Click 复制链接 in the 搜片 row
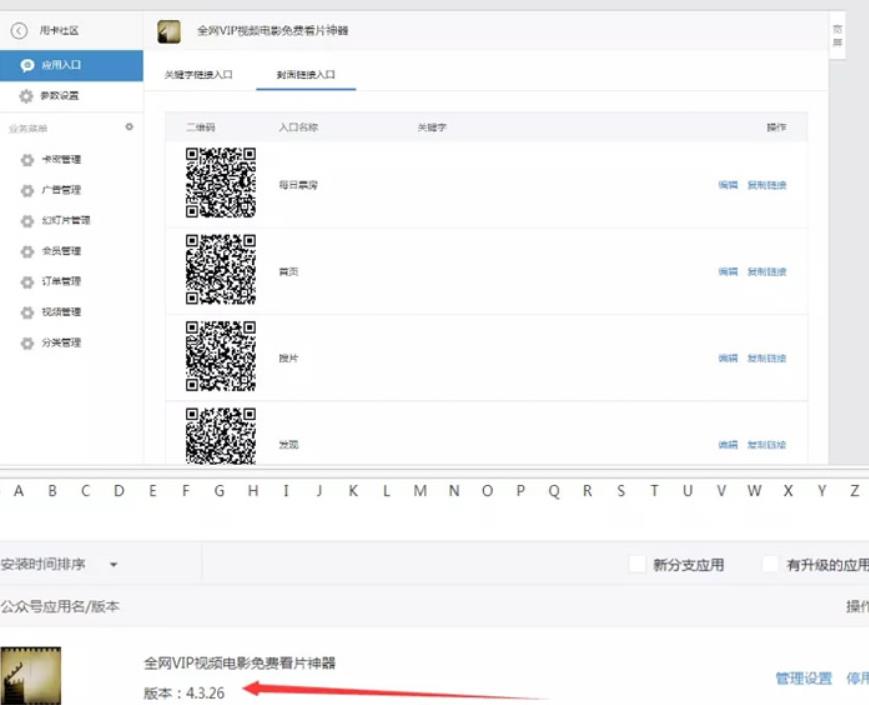The height and width of the screenshot is (705, 869). point(767,358)
